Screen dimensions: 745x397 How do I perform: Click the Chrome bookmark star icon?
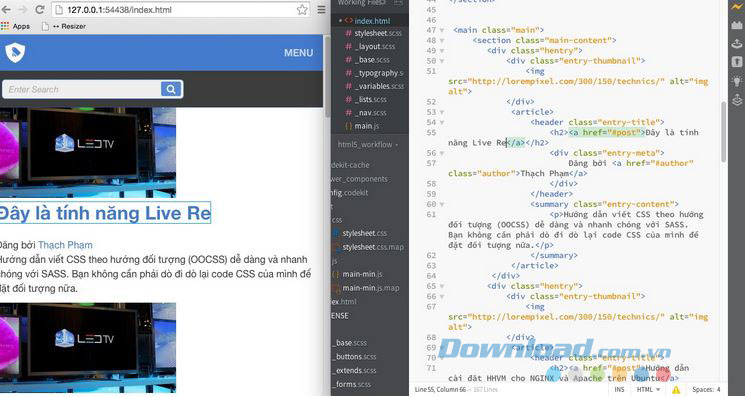click(302, 9)
